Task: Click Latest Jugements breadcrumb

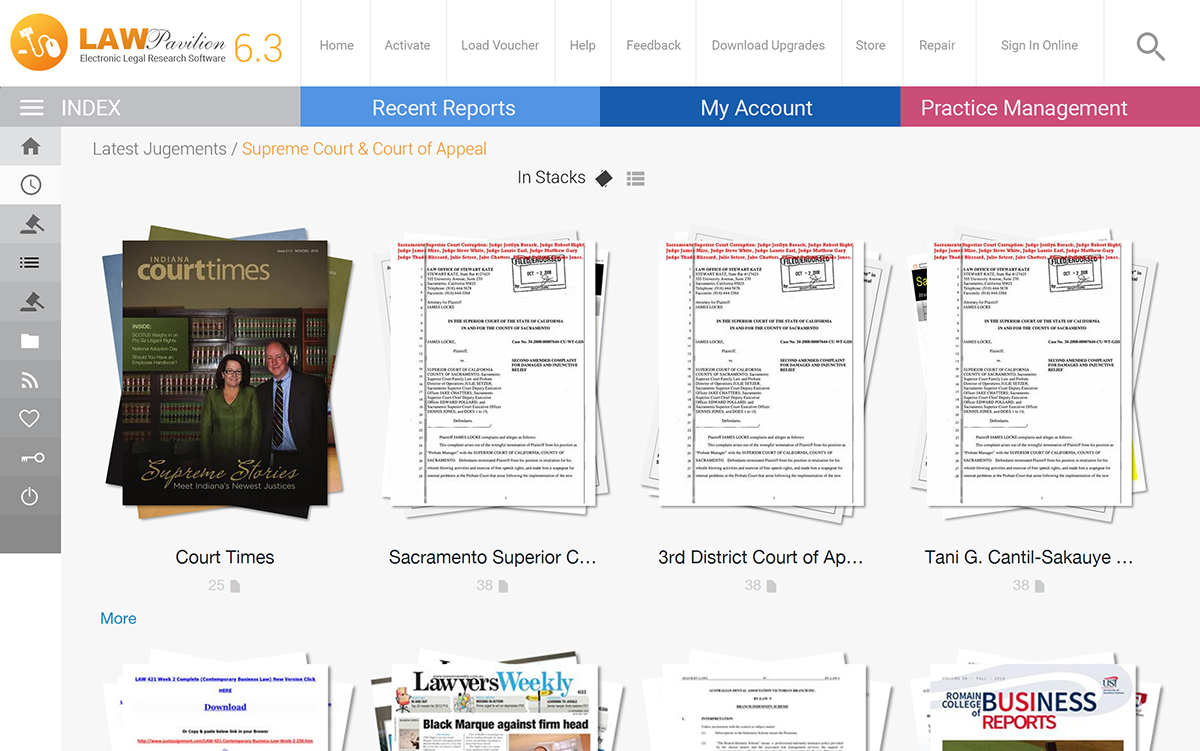Action: coord(159,149)
